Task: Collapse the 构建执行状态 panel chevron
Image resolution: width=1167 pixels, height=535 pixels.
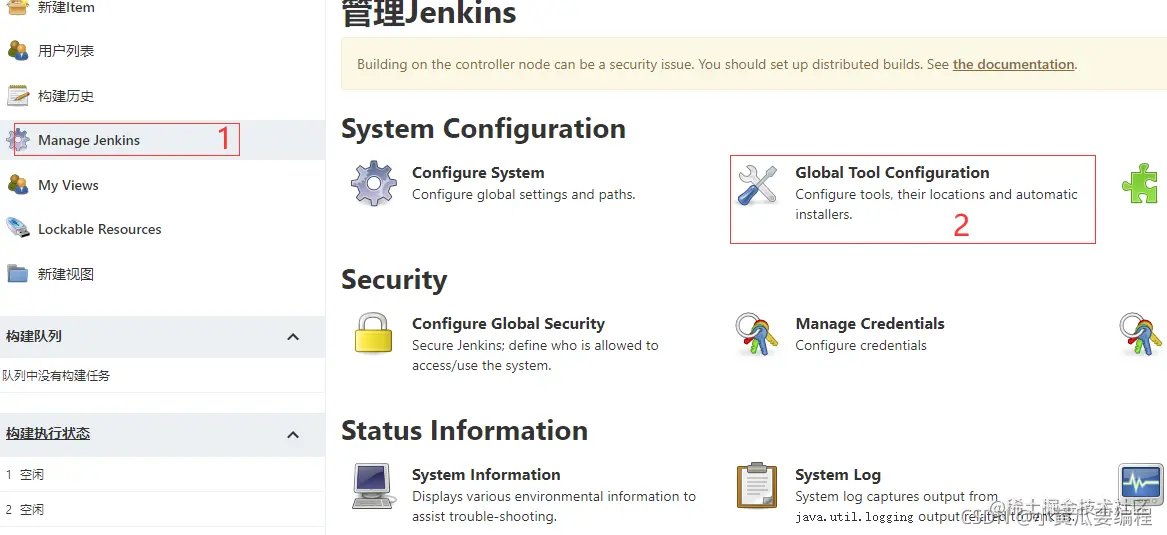Action: pyautogui.click(x=293, y=435)
